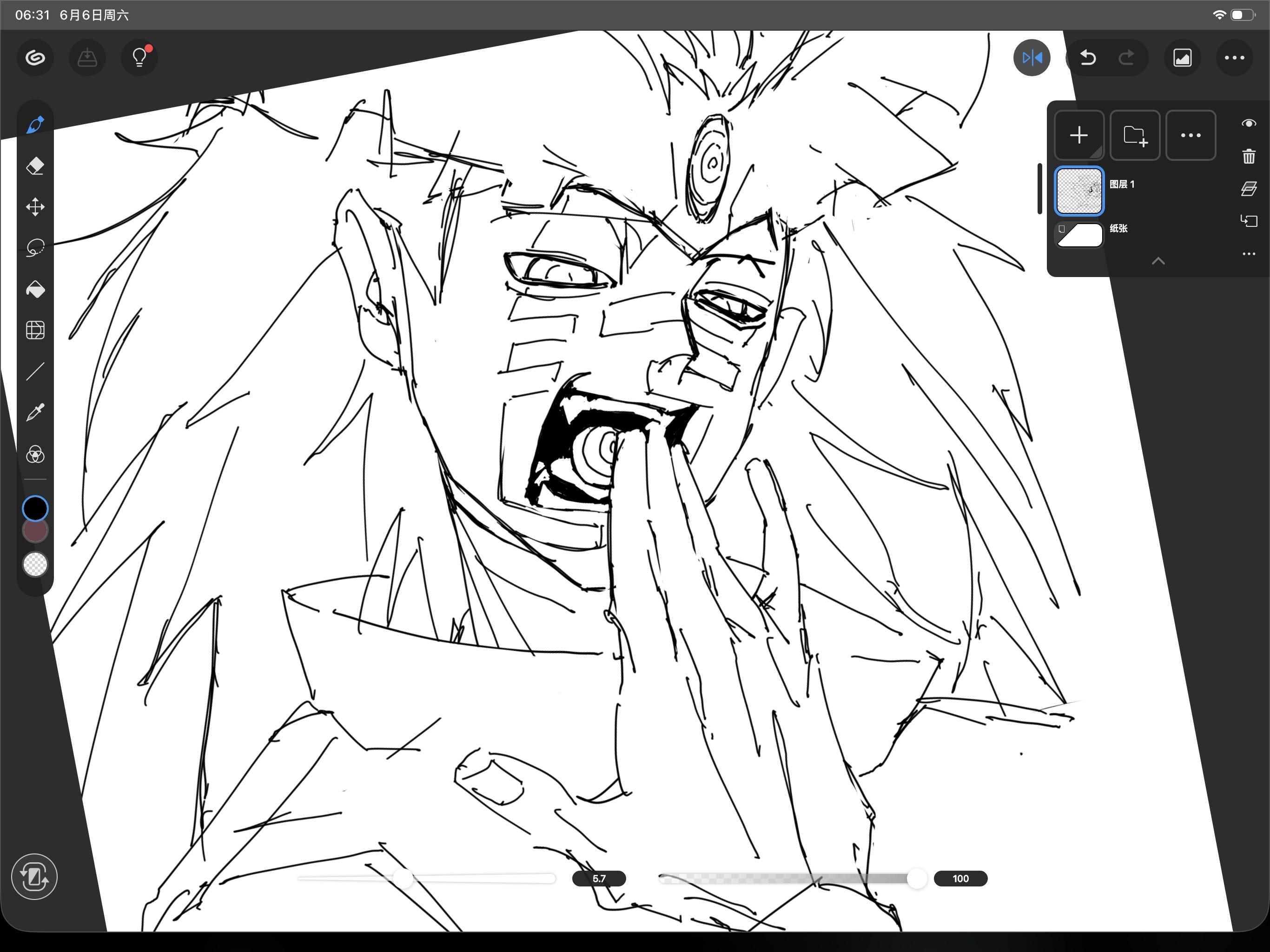1270x952 pixels.
Task: Open the import tray icon
Action: pos(87,58)
